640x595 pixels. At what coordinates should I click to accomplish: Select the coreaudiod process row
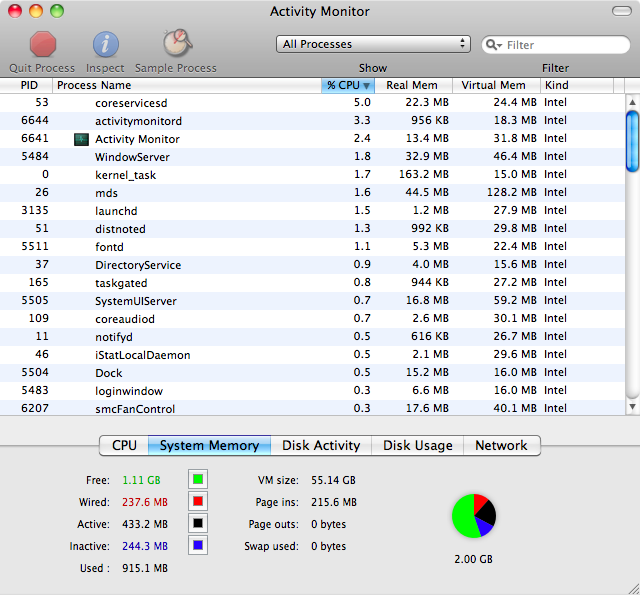[312, 319]
